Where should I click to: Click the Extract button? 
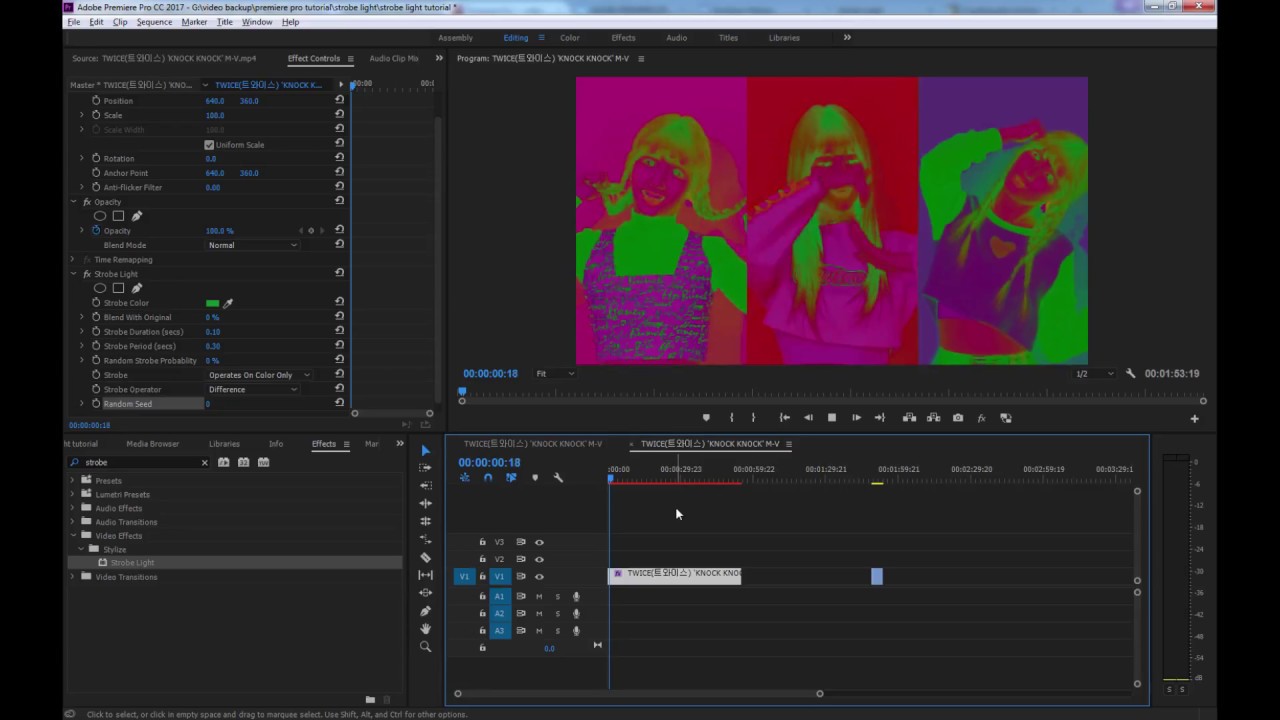[x=933, y=418]
